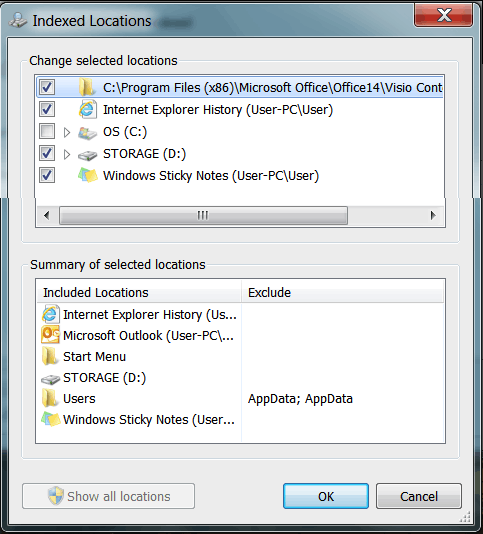This screenshot has width=483, height=534.
Task: Click the scrollbar left arrow
Action: 47,215
